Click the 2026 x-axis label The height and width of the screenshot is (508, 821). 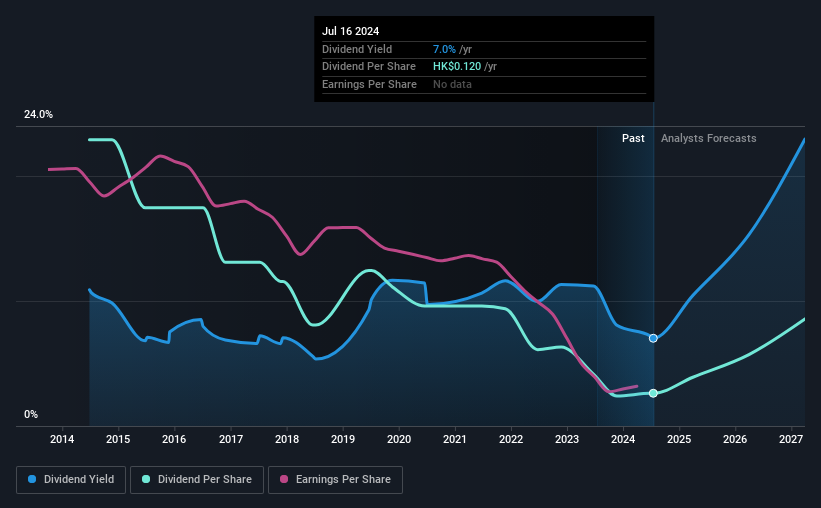coord(735,439)
